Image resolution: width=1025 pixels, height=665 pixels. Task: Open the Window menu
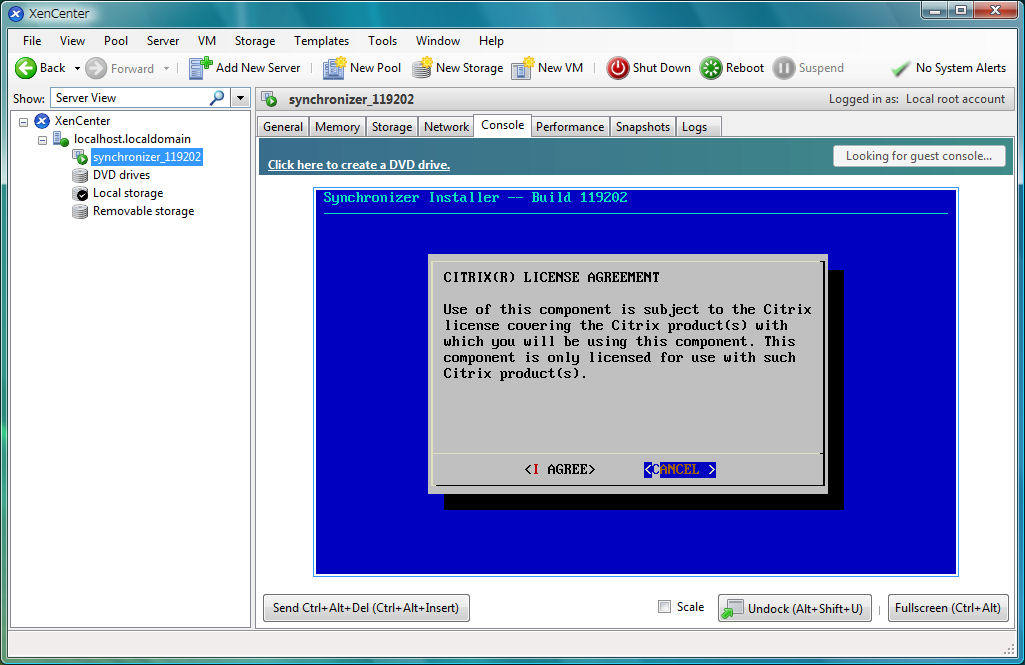pyautogui.click(x=437, y=41)
